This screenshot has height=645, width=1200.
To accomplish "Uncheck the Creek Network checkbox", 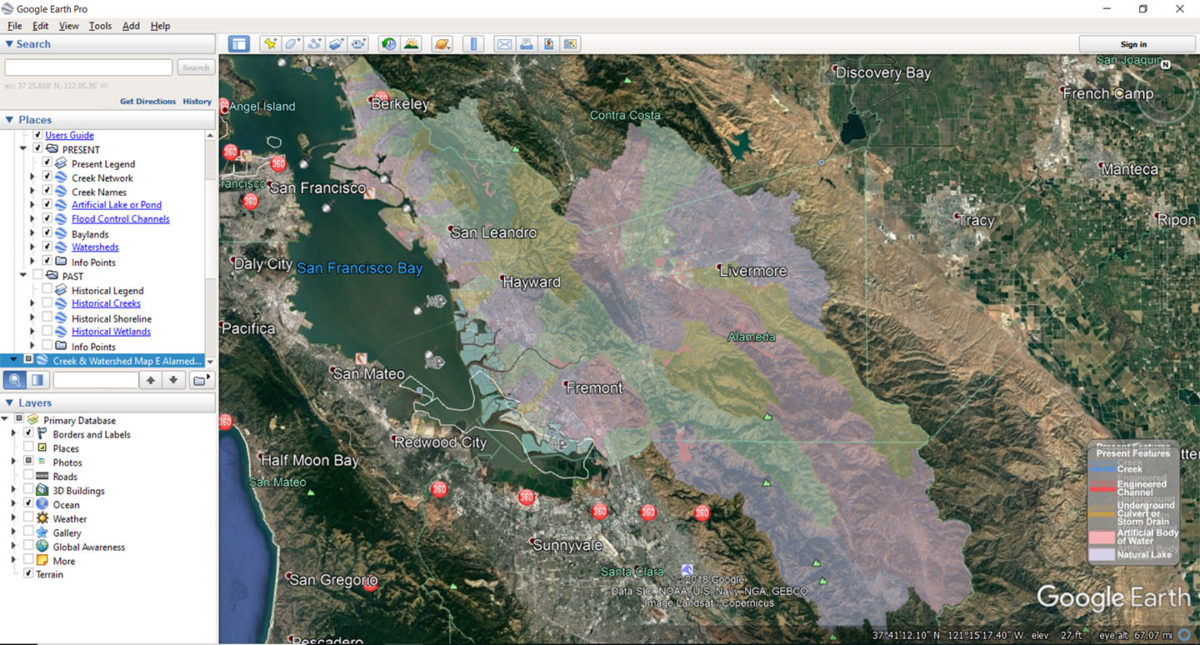I will pos(46,178).
